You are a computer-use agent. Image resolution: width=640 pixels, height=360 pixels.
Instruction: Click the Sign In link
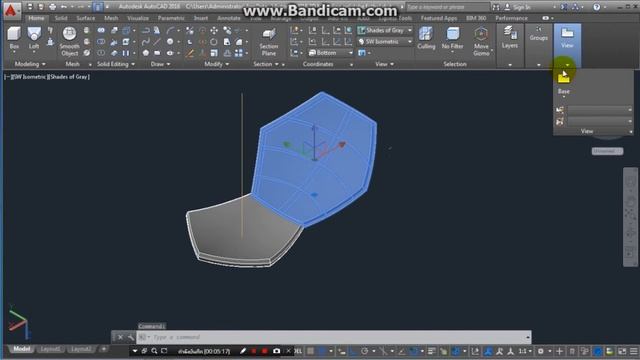522,7
